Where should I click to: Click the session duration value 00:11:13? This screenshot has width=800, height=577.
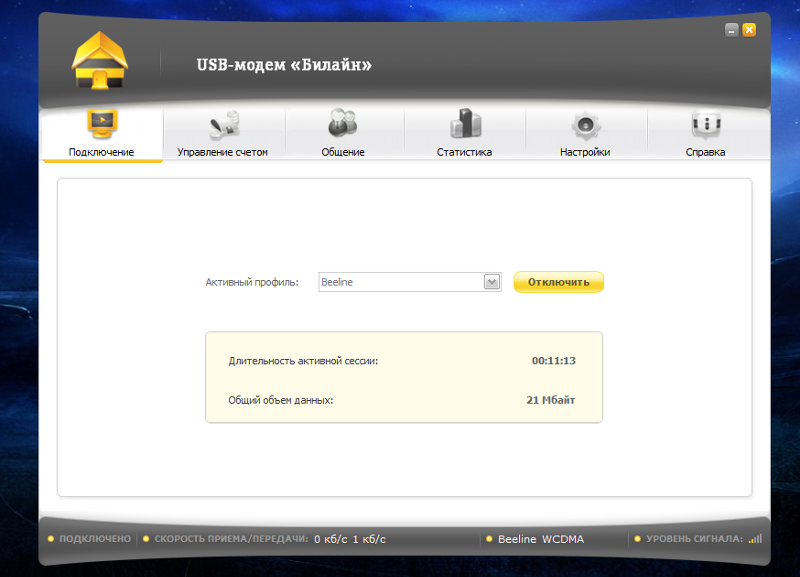coord(554,361)
